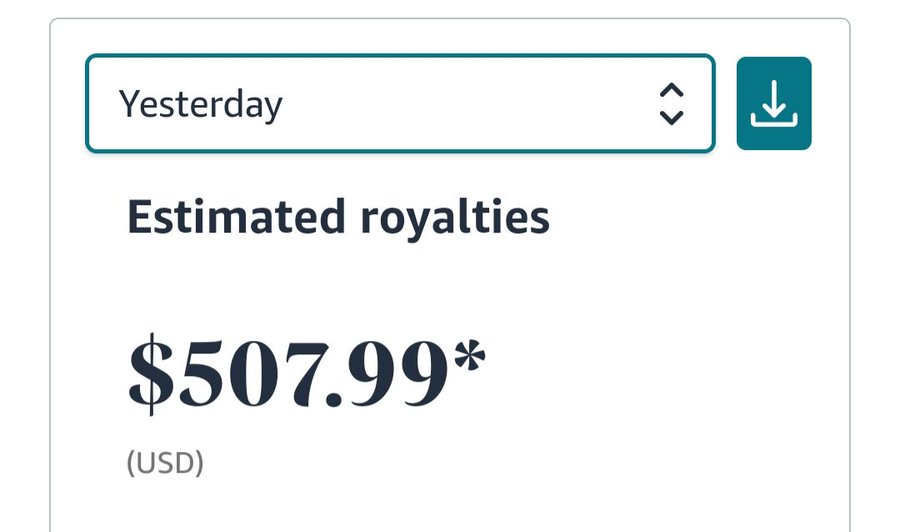Download the royalties report
This screenshot has width=900, height=532.
774,103
